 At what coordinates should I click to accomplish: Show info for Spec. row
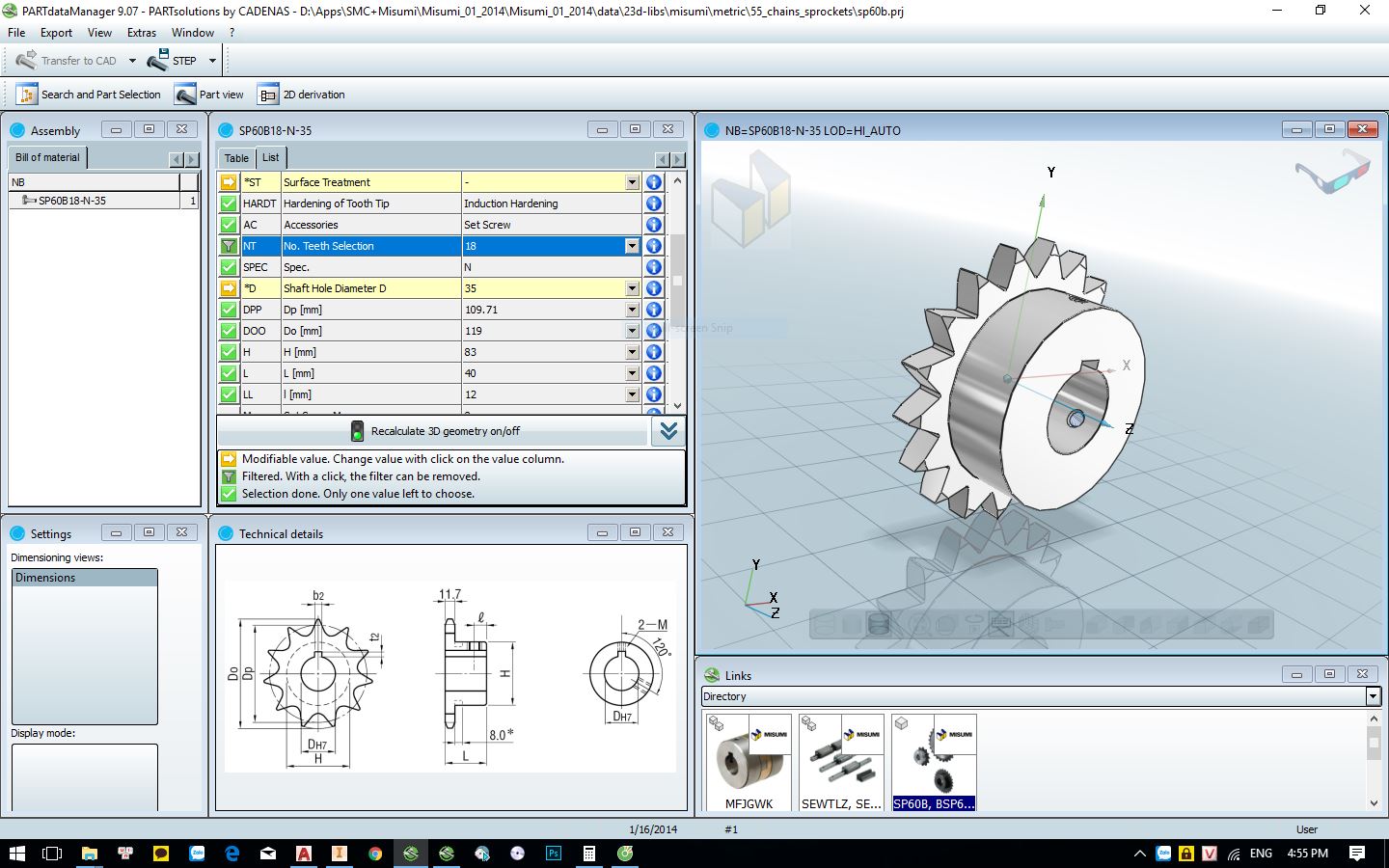654,267
